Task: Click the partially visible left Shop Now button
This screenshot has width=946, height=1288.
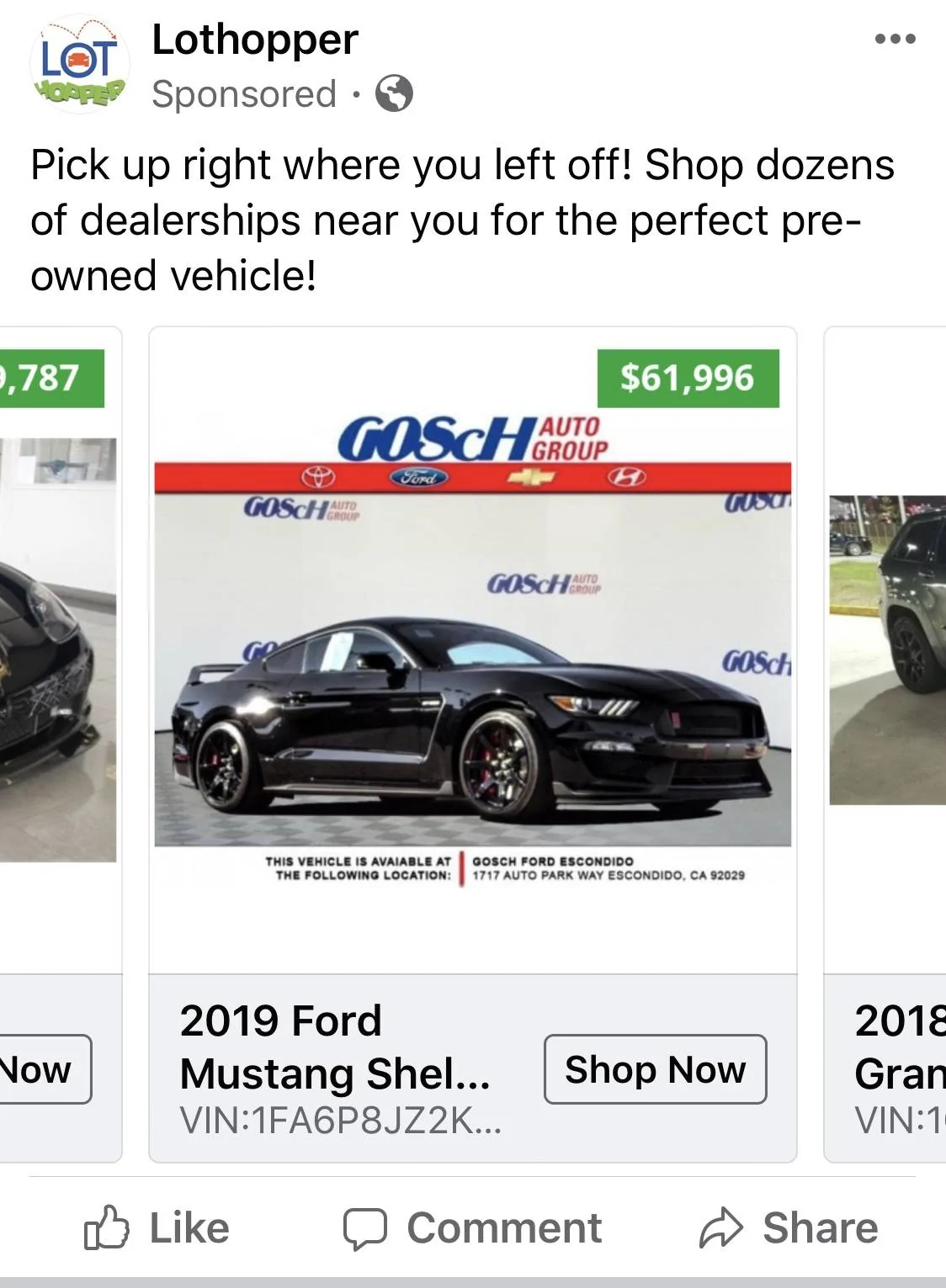Action: coord(45,1069)
